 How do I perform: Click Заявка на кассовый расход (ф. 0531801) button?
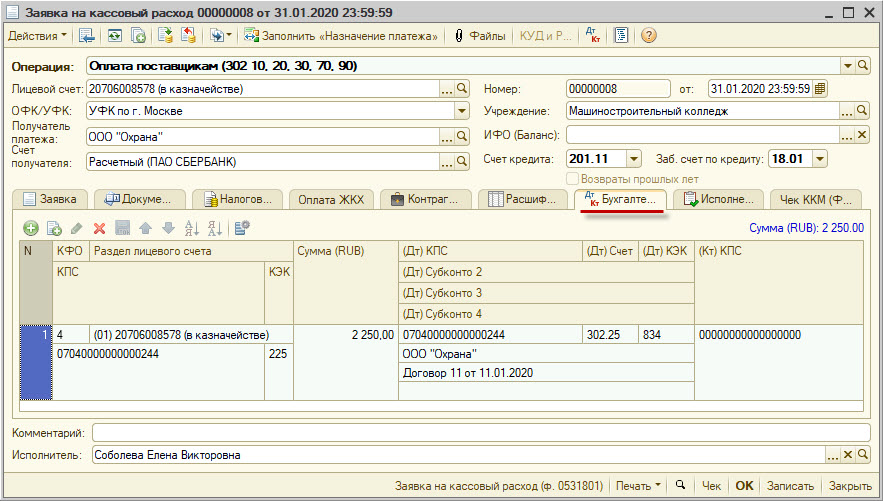point(499,486)
